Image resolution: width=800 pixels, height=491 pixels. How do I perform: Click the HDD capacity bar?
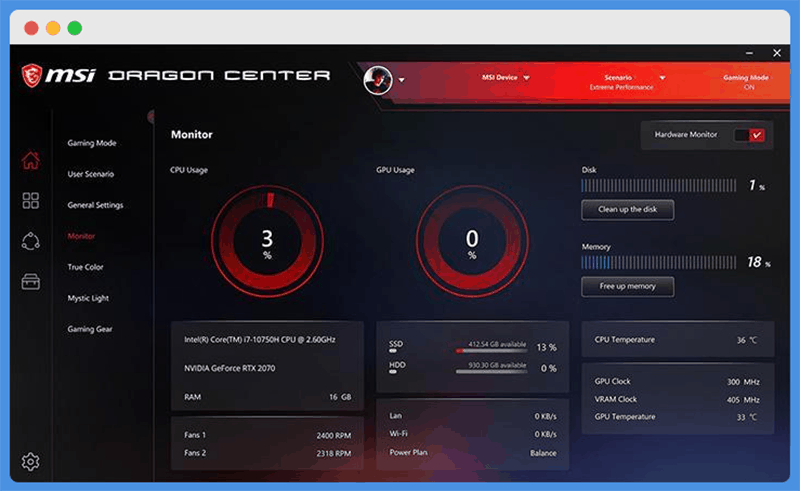[491, 372]
